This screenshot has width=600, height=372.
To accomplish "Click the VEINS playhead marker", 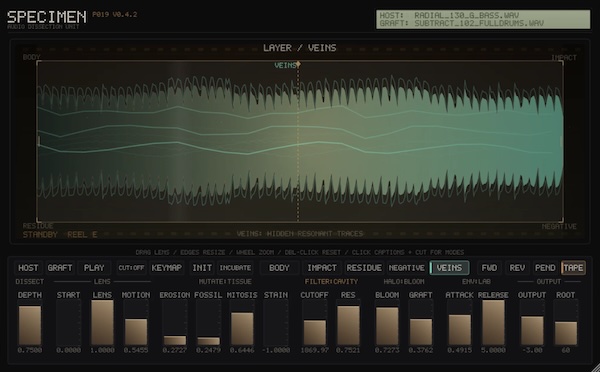I will (x=298, y=64).
